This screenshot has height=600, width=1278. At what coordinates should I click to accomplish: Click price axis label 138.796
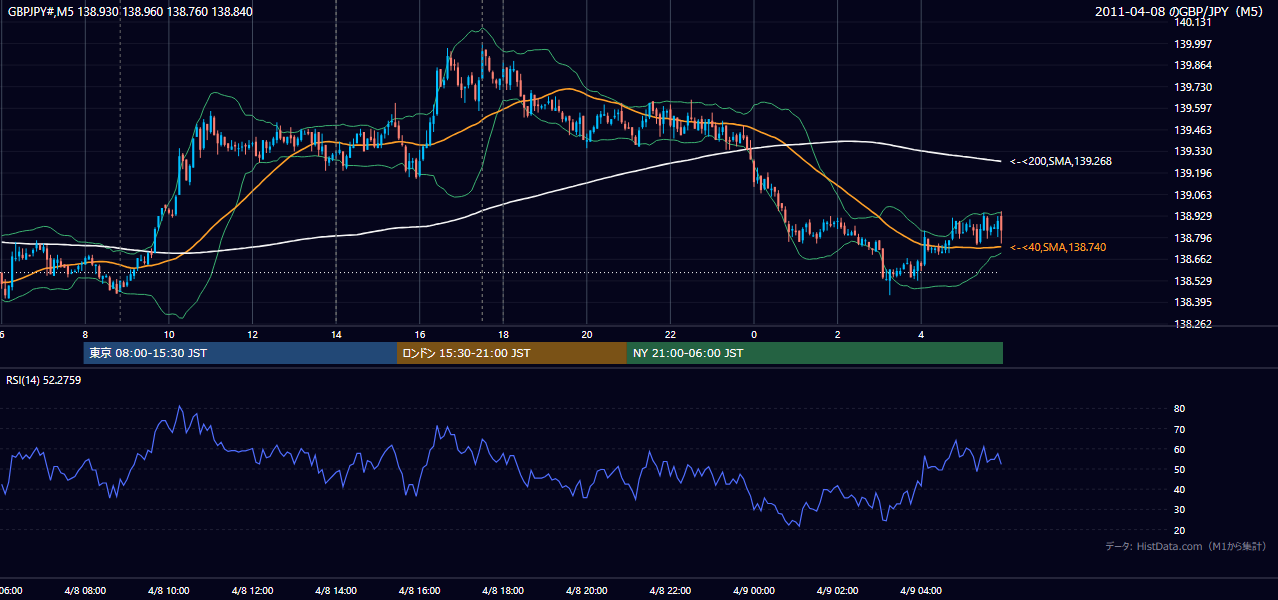point(1193,238)
